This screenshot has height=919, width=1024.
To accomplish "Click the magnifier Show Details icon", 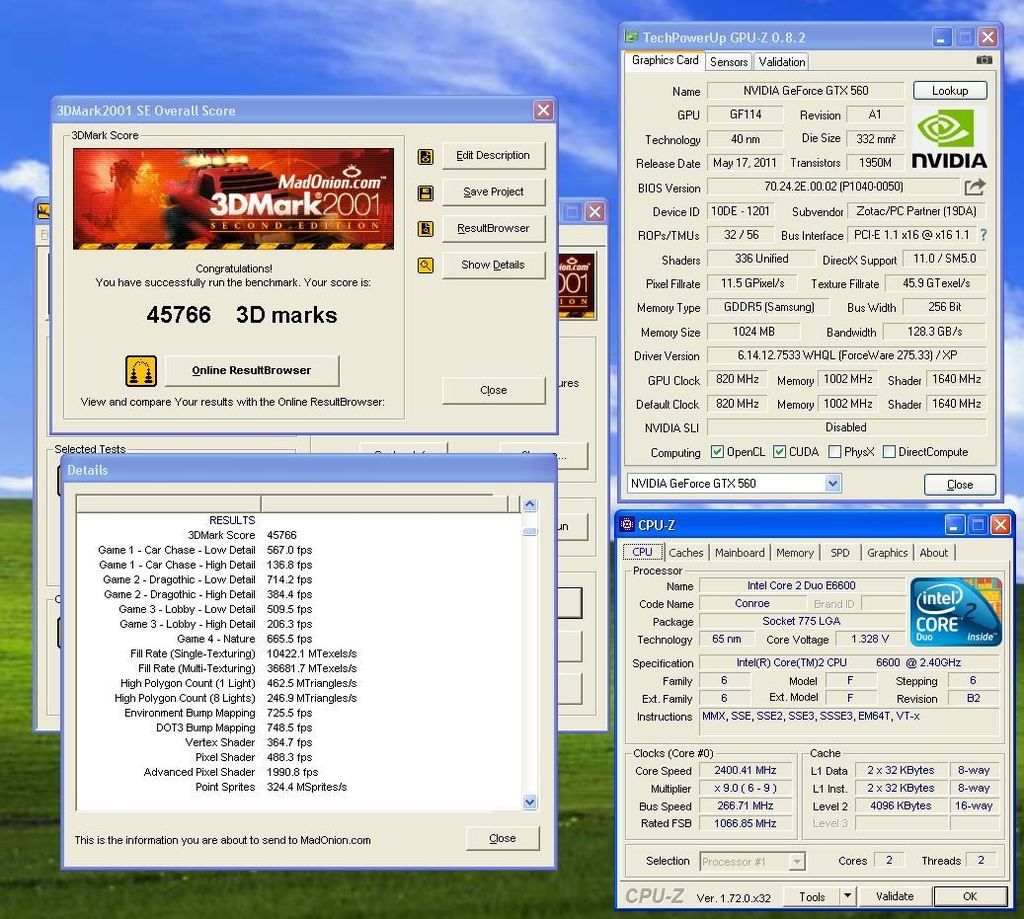I will [x=426, y=265].
